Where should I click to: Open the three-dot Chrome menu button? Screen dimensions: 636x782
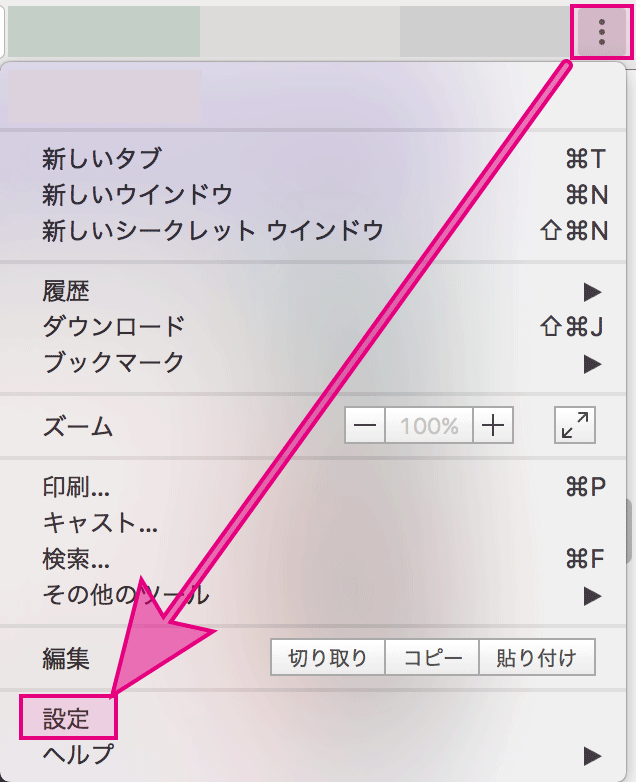tap(602, 32)
